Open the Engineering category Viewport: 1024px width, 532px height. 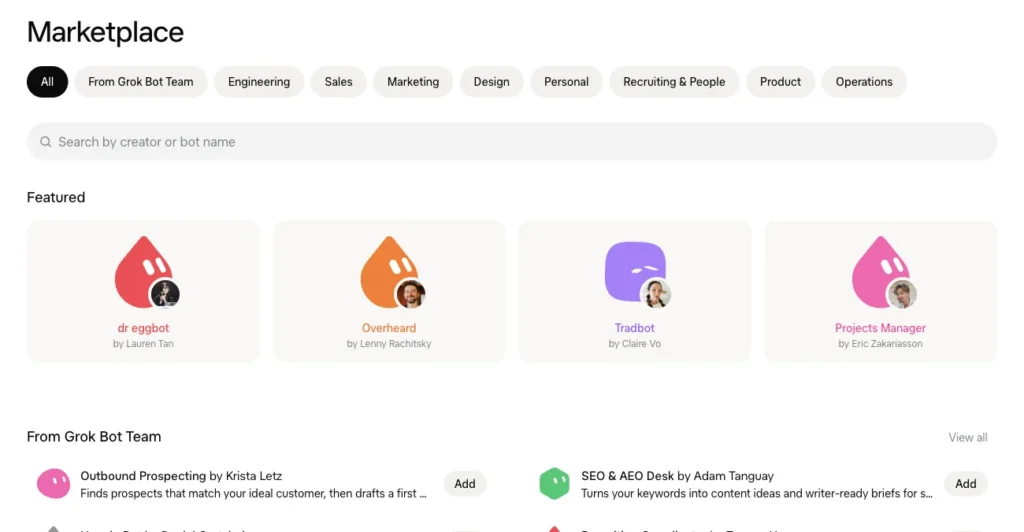tap(259, 82)
